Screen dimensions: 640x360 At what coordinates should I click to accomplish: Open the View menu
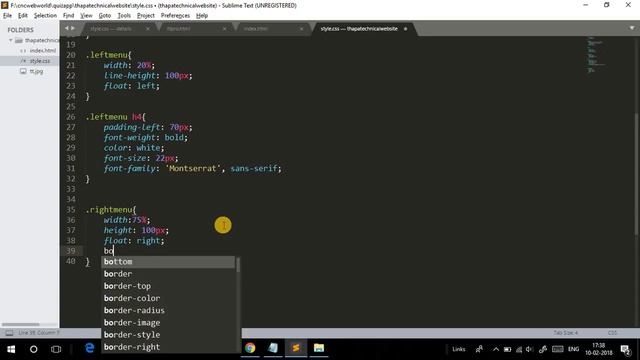coord(86,16)
